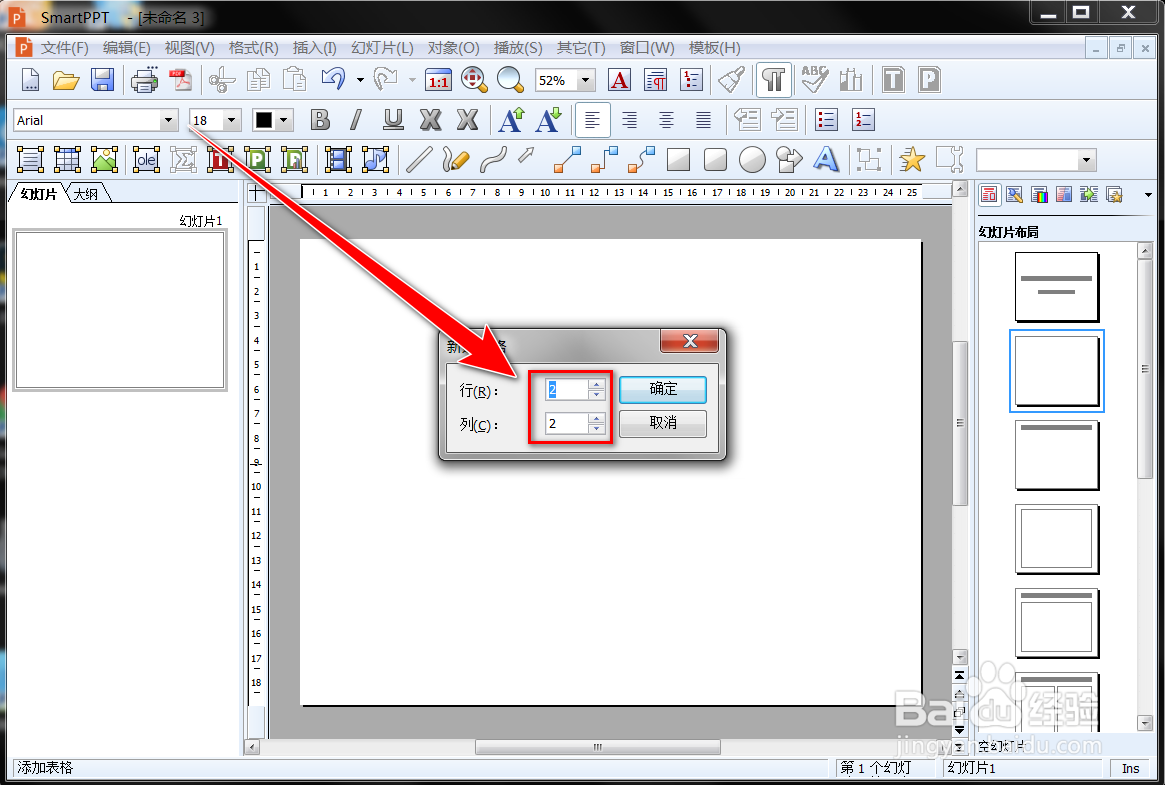Toggle italic formatting

tap(356, 120)
